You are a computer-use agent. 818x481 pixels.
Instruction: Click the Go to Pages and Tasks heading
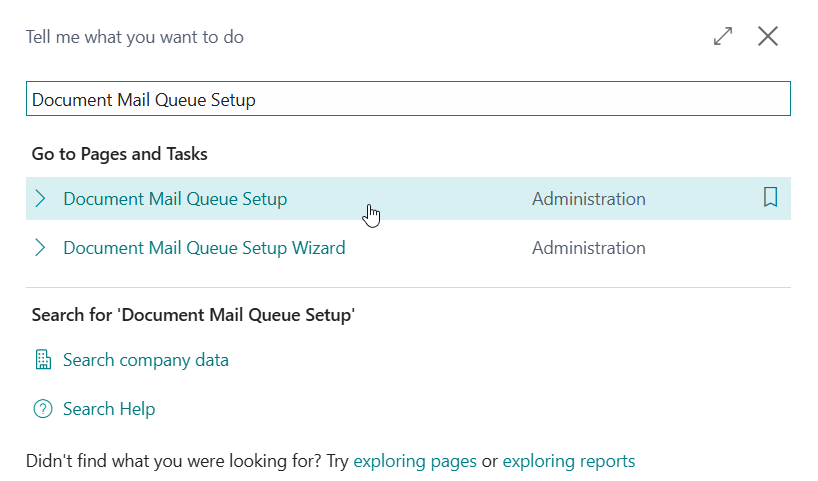point(120,154)
